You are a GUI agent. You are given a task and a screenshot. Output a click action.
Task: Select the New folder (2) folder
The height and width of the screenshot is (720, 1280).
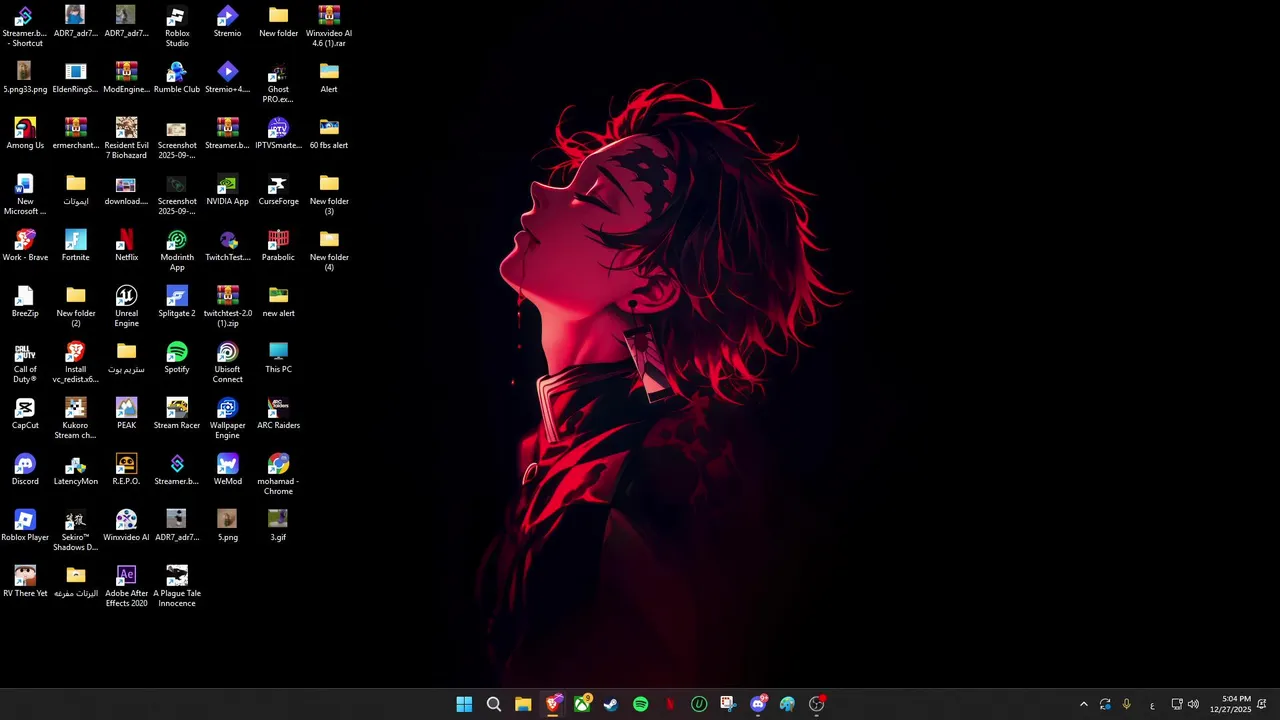pos(76,306)
